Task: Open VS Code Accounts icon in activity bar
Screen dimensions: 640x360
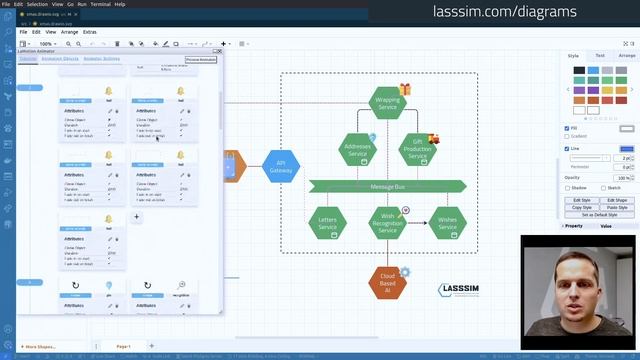Action: (8, 329)
